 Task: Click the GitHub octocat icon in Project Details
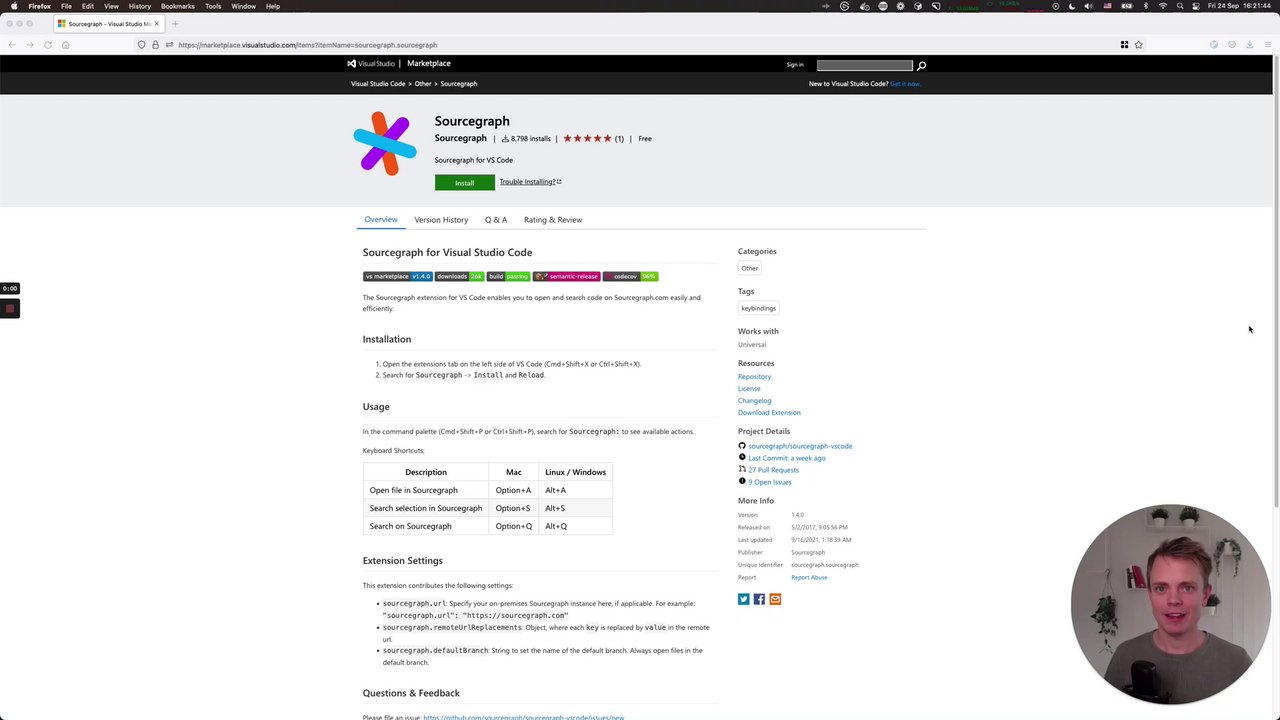[x=742, y=446]
